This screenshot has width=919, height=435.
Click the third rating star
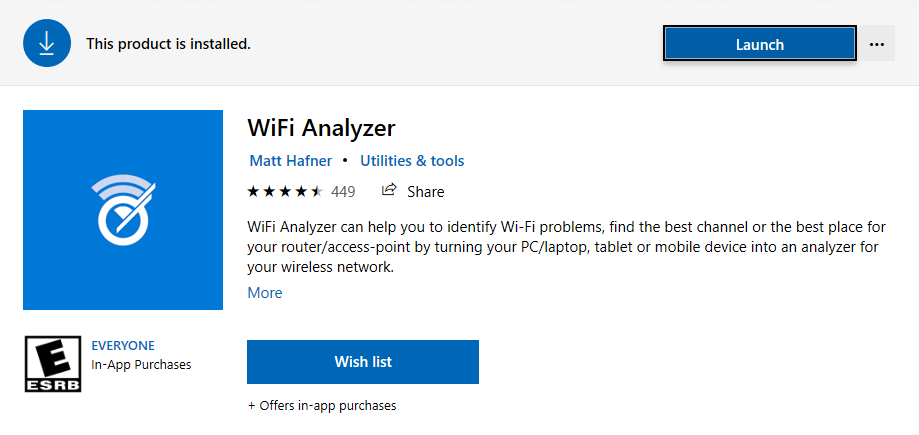[285, 192]
